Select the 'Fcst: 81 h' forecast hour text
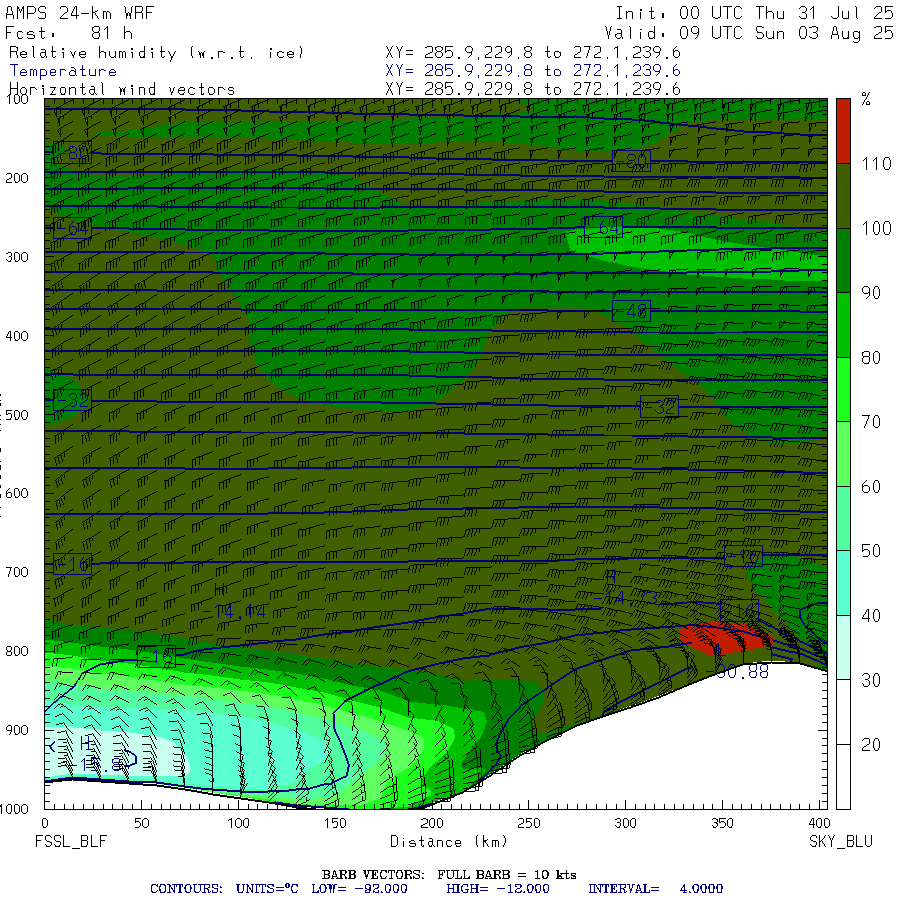The image size is (900, 900). coord(69,33)
